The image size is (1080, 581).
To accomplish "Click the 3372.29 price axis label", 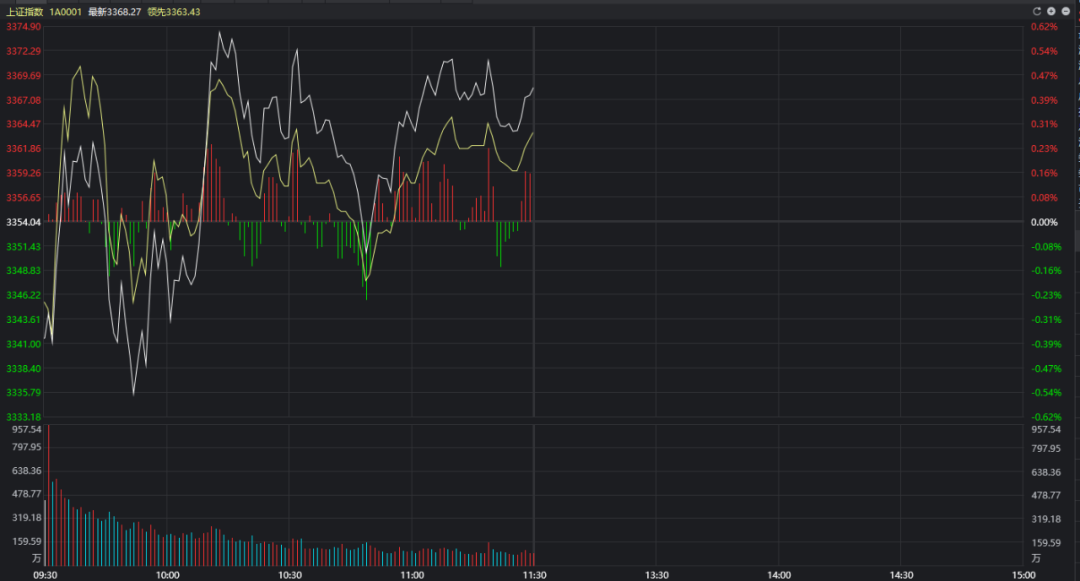I will [23, 51].
